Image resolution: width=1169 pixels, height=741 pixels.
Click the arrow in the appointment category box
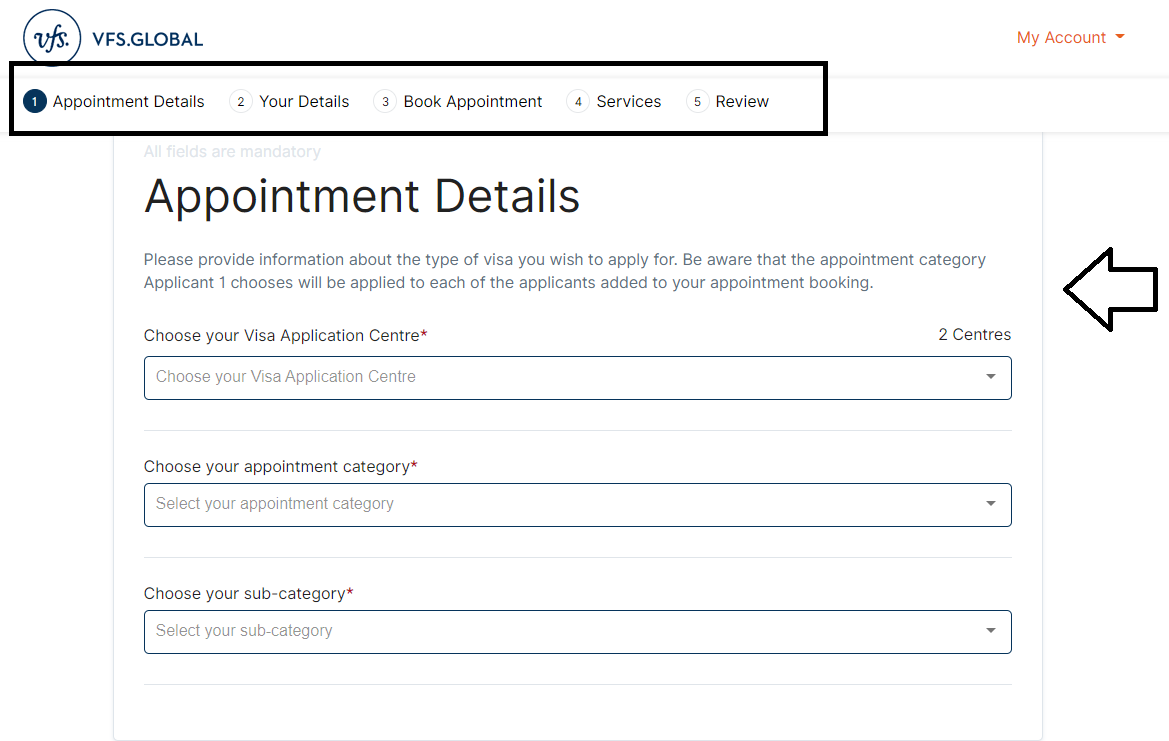click(990, 504)
